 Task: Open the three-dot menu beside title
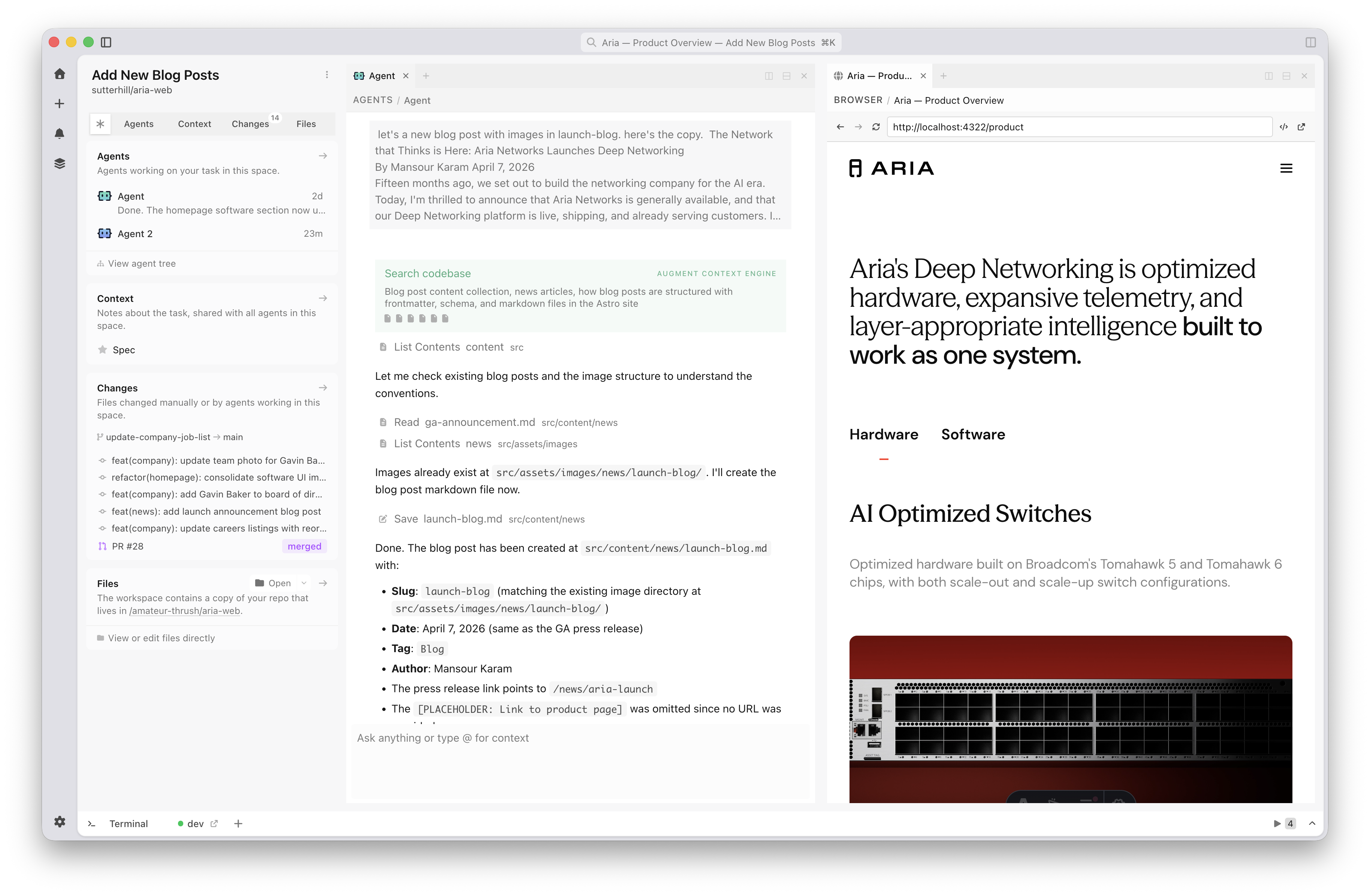pyautogui.click(x=327, y=75)
